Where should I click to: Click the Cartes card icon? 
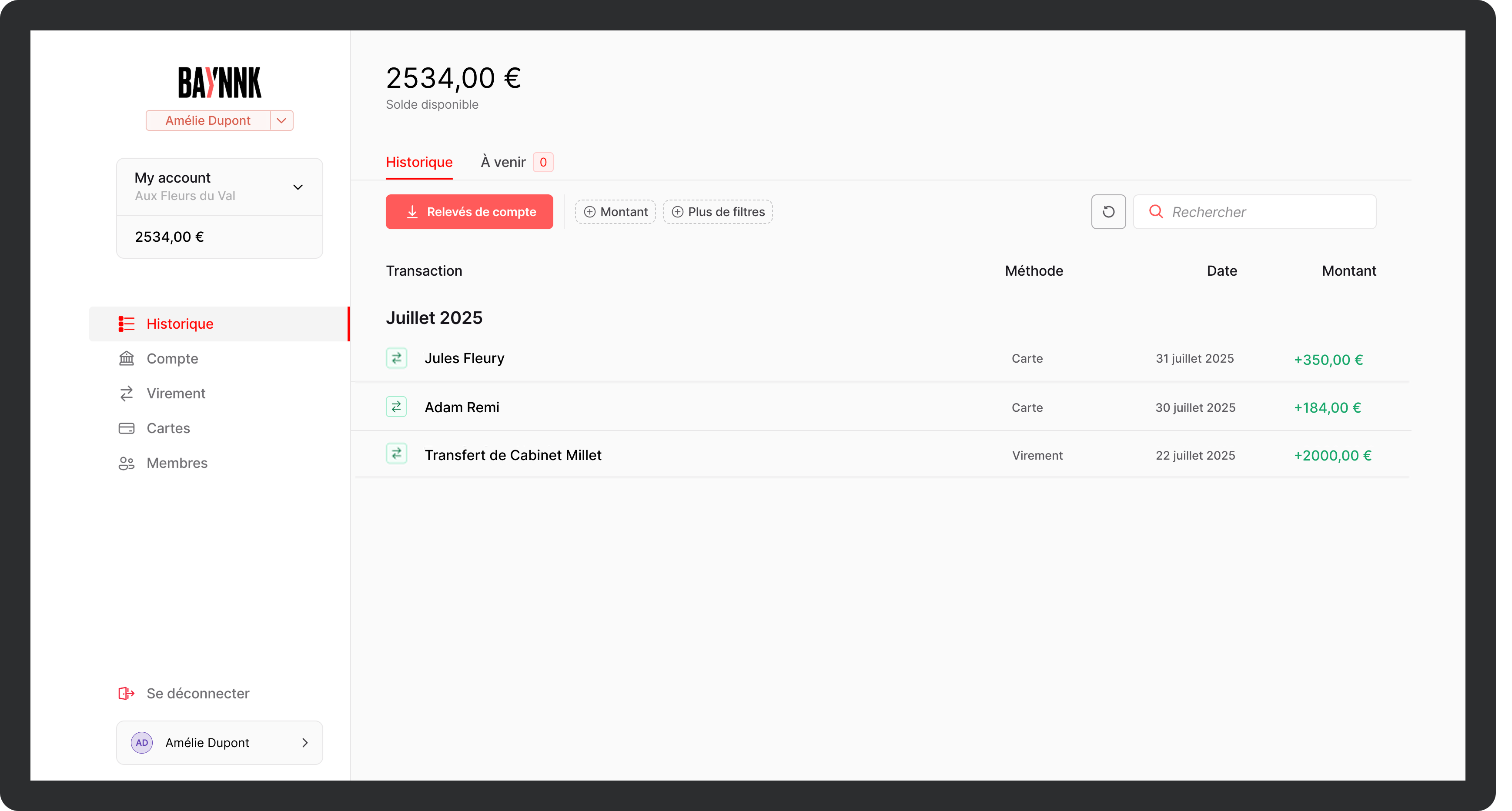pos(126,428)
